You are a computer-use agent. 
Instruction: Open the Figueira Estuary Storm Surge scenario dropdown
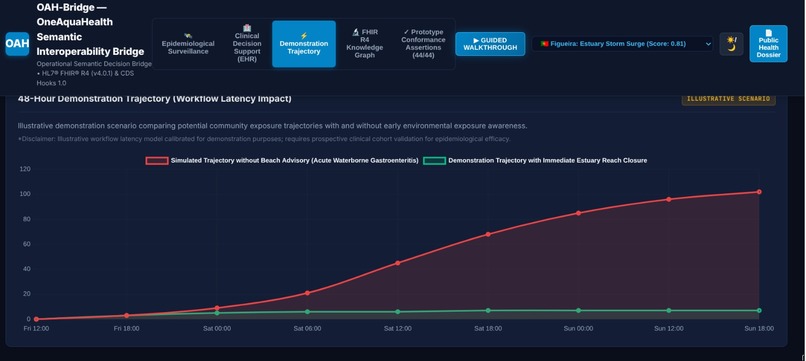coord(622,44)
